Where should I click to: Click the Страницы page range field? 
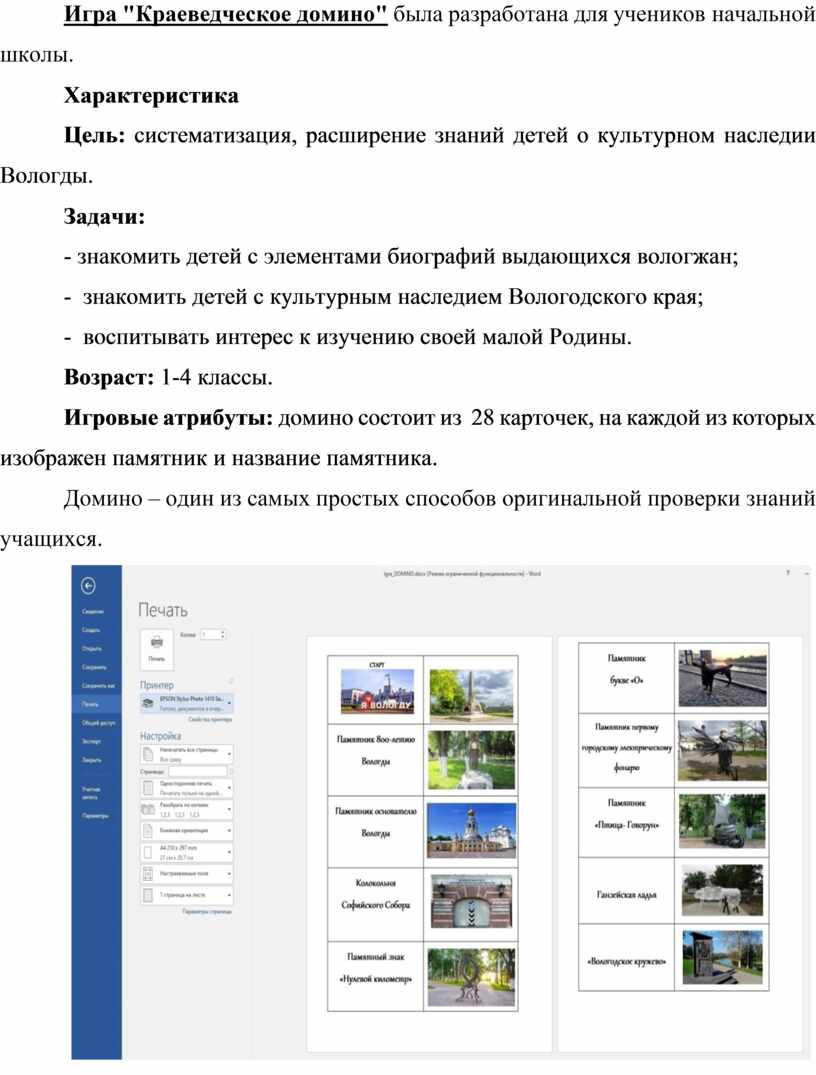(198, 772)
